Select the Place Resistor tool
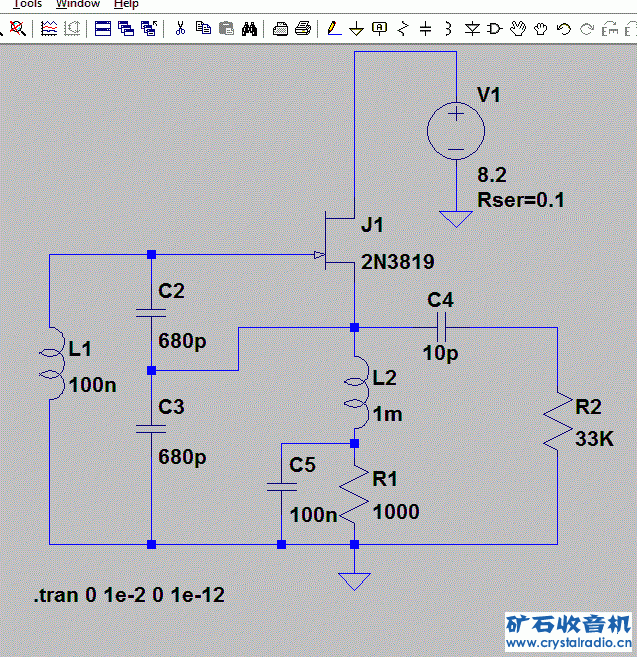637x657 pixels. [x=403, y=29]
